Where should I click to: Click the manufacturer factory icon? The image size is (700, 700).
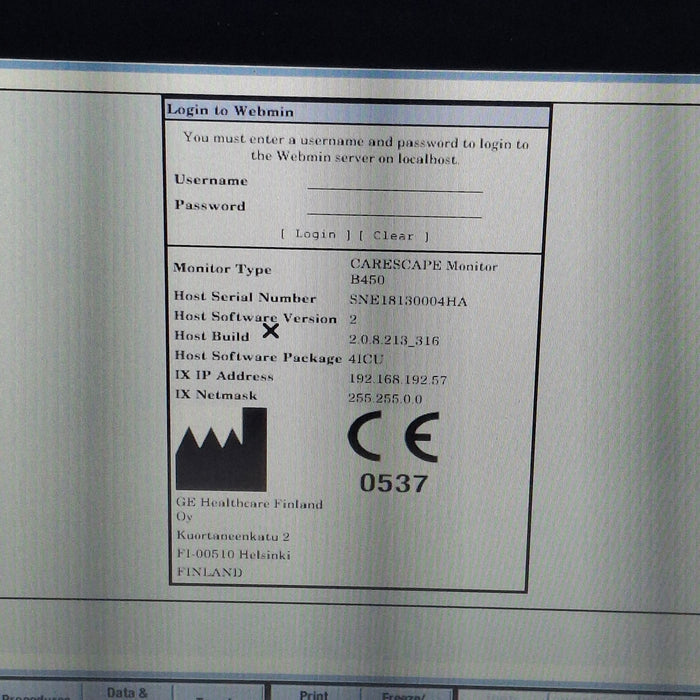tap(221, 450)
